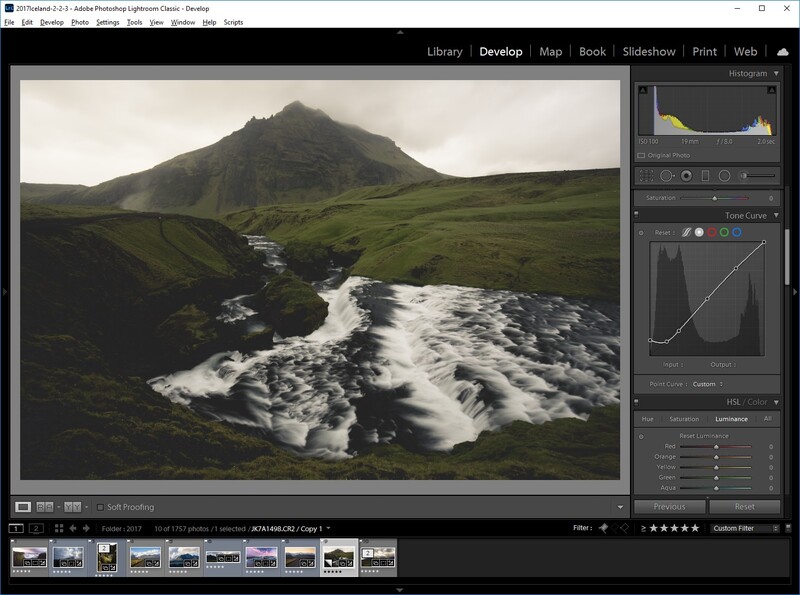Screen dimensions: 800x595
Task: Select the green channel curve
Action: (724, 233)
